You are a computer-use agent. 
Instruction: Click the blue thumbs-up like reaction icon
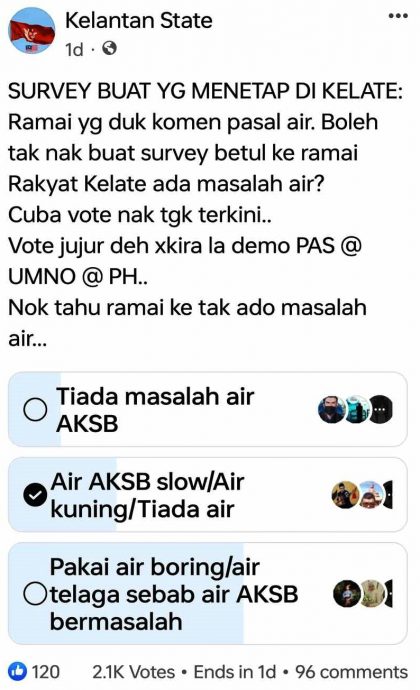click(17, 671)
